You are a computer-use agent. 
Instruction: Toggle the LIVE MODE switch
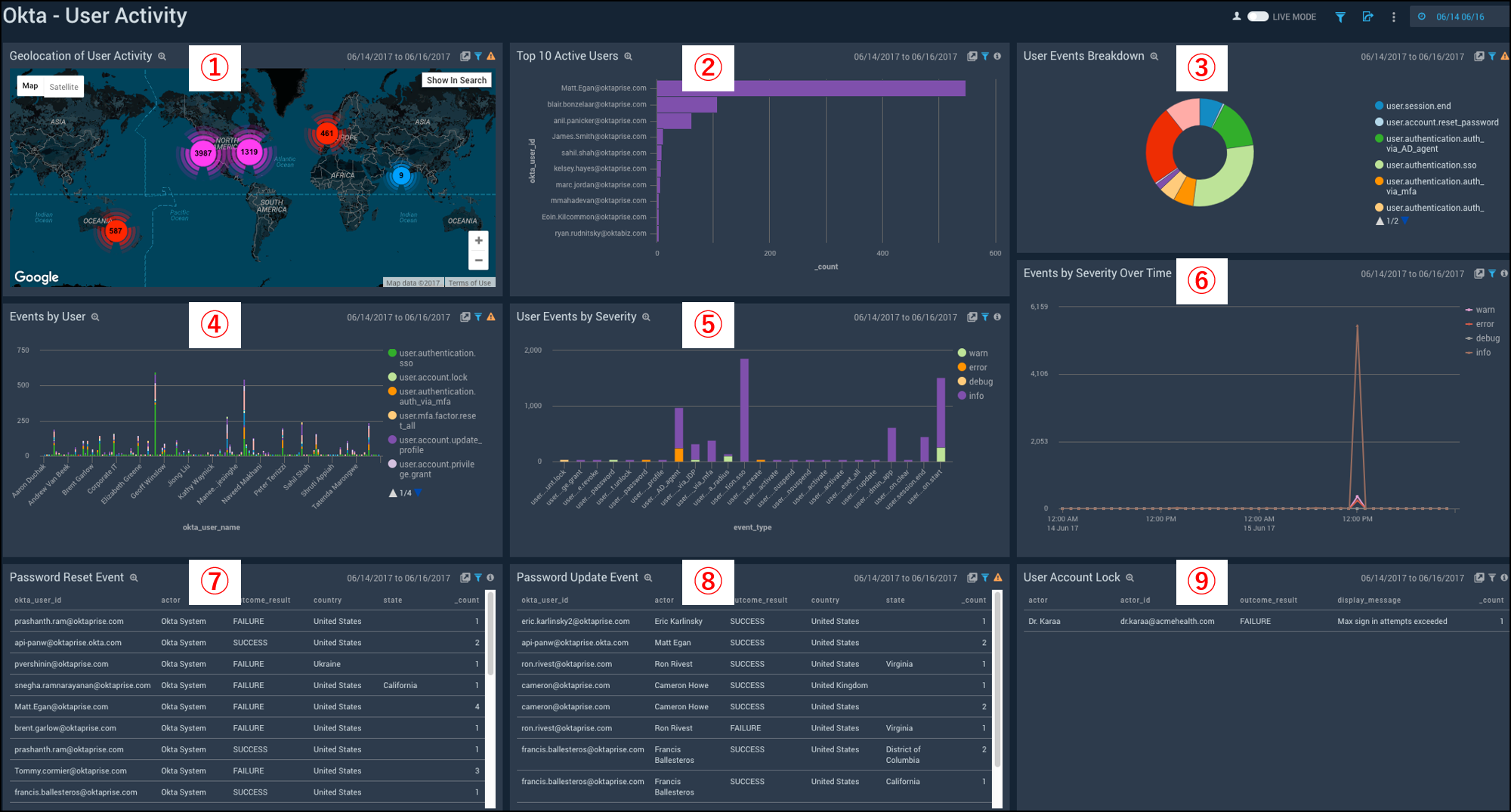1257,17
